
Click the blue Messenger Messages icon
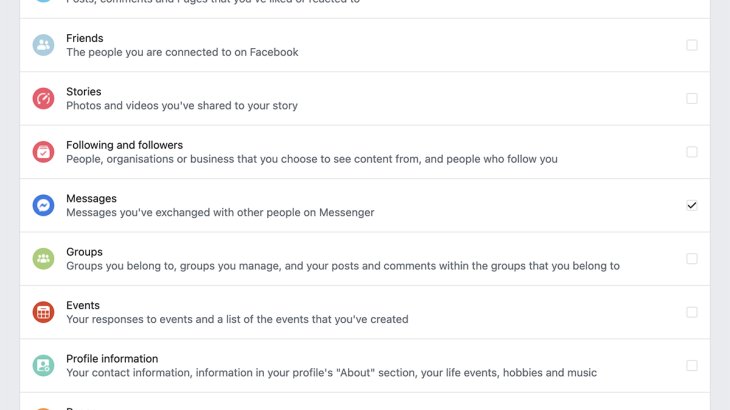43,205
